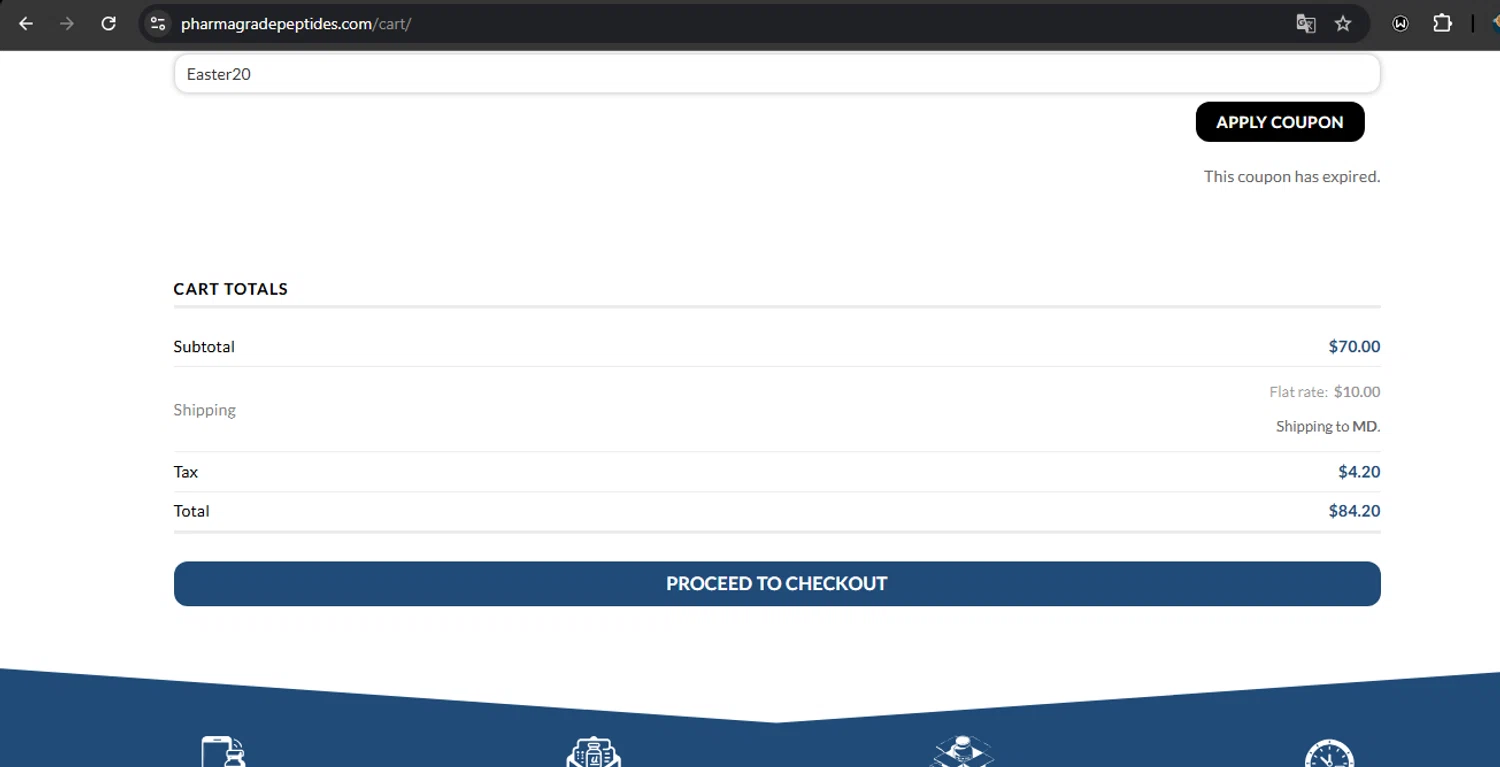Click the $70.00 subtotal amount
The width and height of the screenshot is (1500, 767).
[1354, 347]
